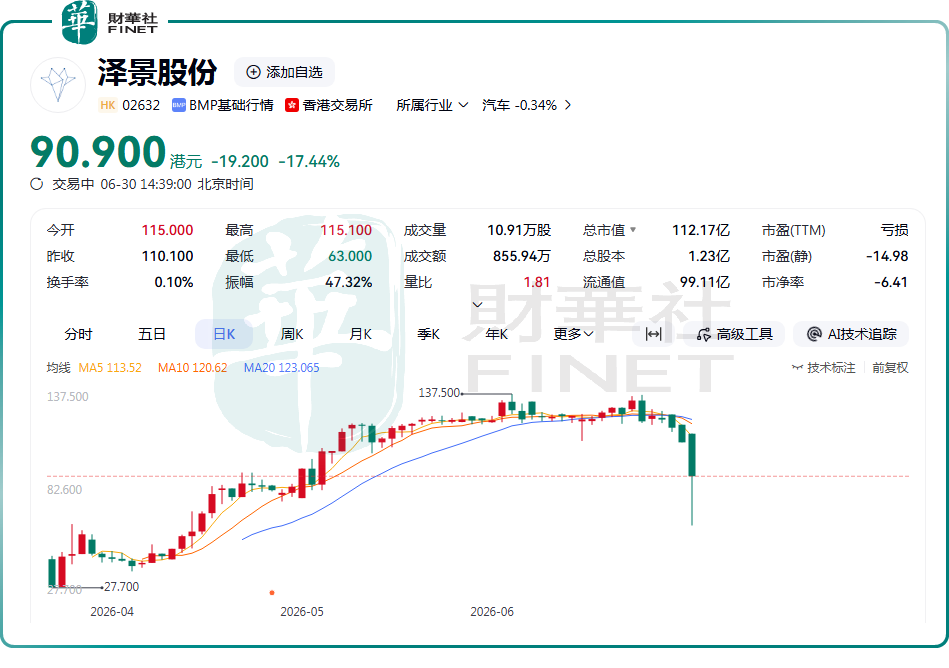Screen dimensions: 949x668
Task: Open 高级工具 advanced tools
Action: [735, 334]
